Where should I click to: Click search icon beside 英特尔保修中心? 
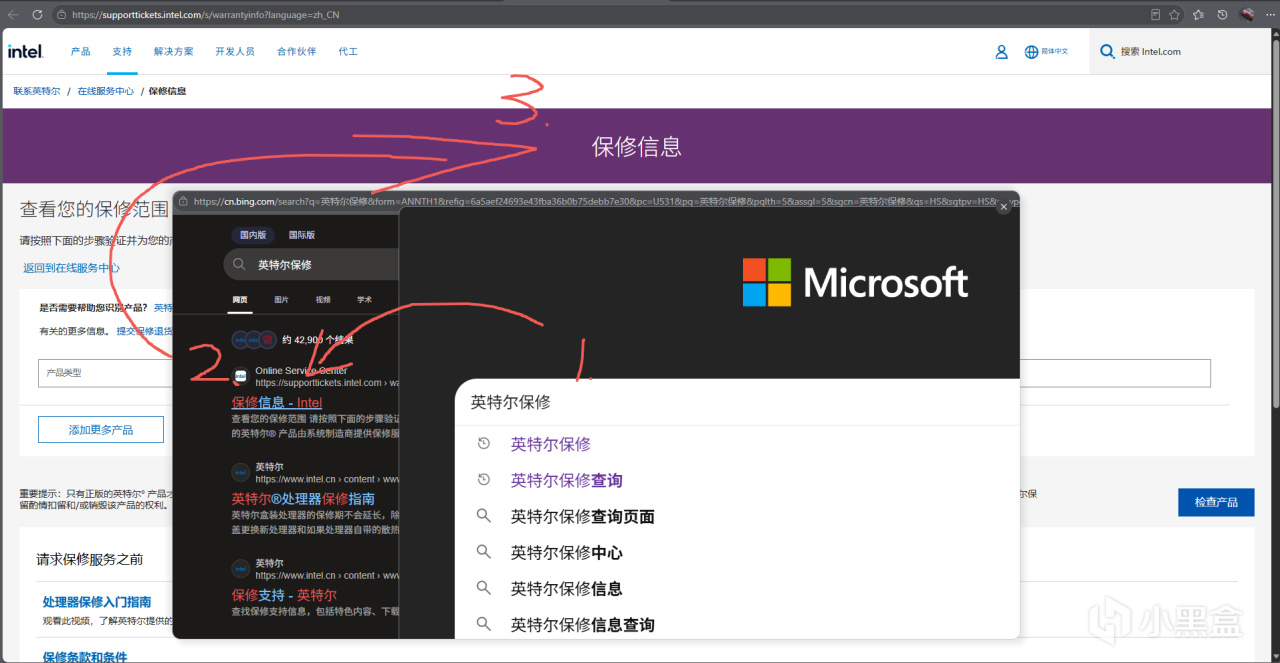(x=483, y=552)
